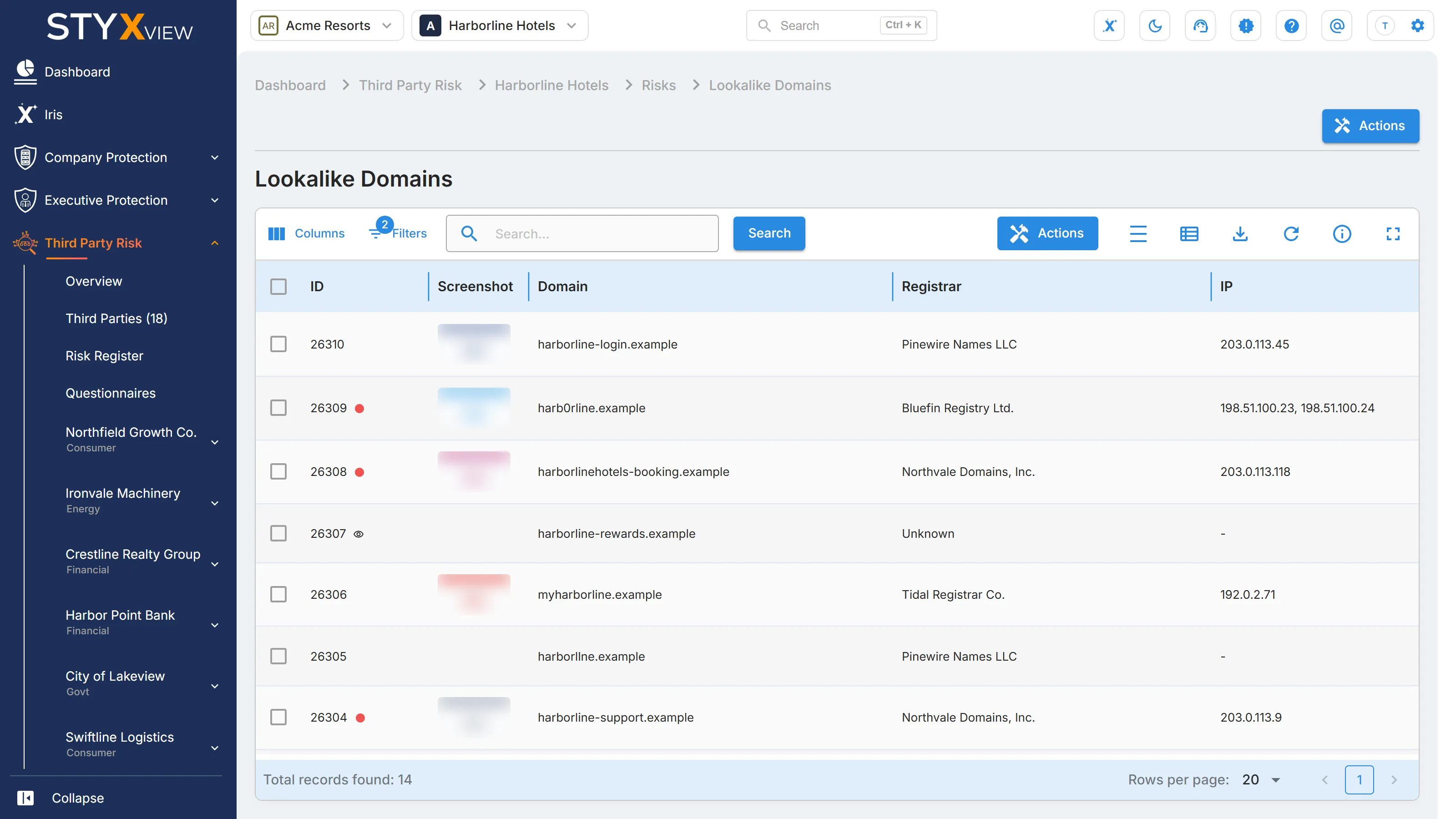
Task: Toggle the eye icon on row 26307
Action: coord(359,534)
